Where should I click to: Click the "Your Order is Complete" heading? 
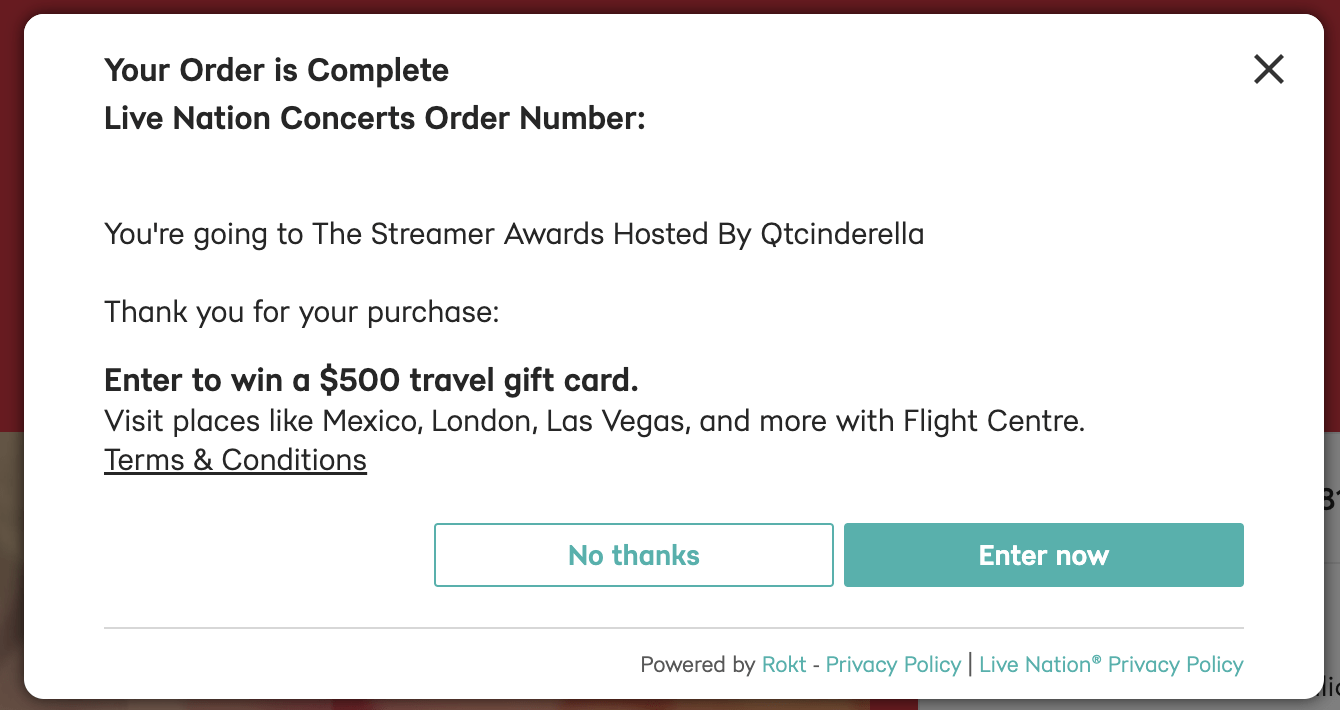pyautogui.click(x=276, y=70)
